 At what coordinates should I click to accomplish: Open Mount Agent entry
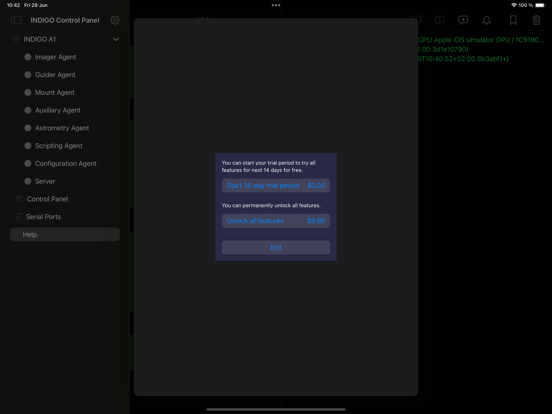[65, 93]
